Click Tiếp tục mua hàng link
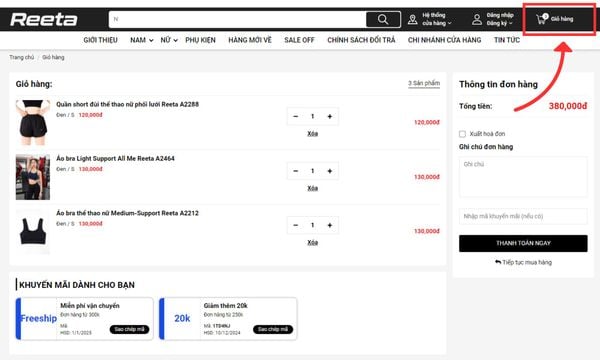Screen dimensions: 600x360 [523, 262]
